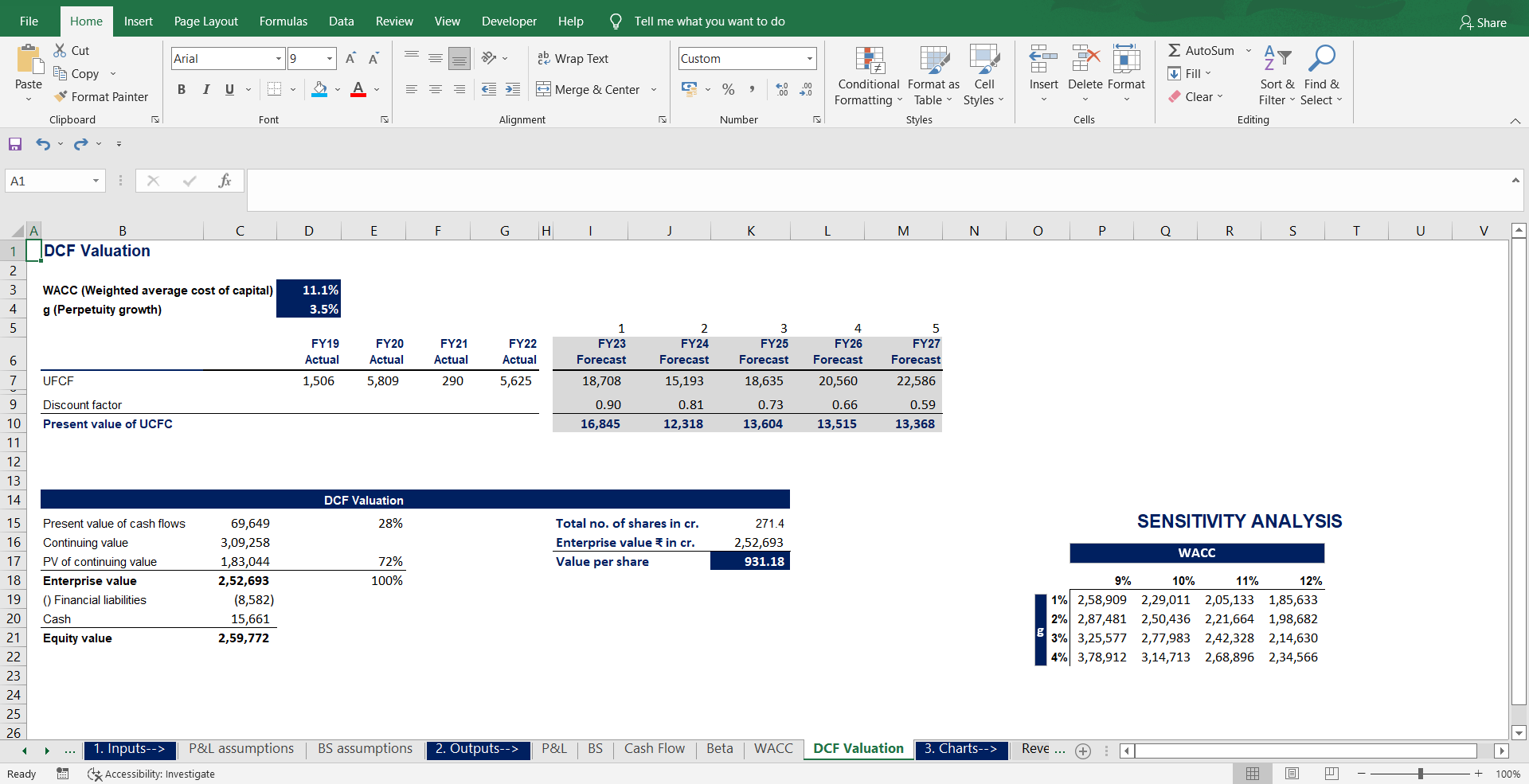Switch to Page Break Preview view
The height and width of the screenshot is (784, 1529).
tap(1332, 774)
